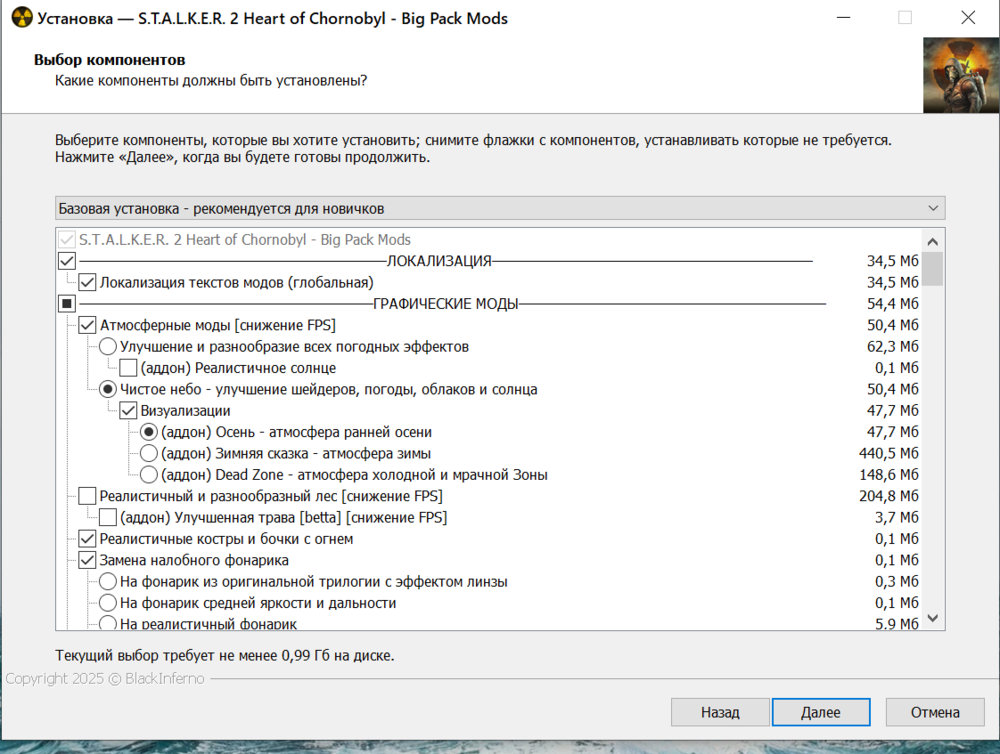
Task: Check (аддон) Улучшенная трава [betta]
Action: 108,517
